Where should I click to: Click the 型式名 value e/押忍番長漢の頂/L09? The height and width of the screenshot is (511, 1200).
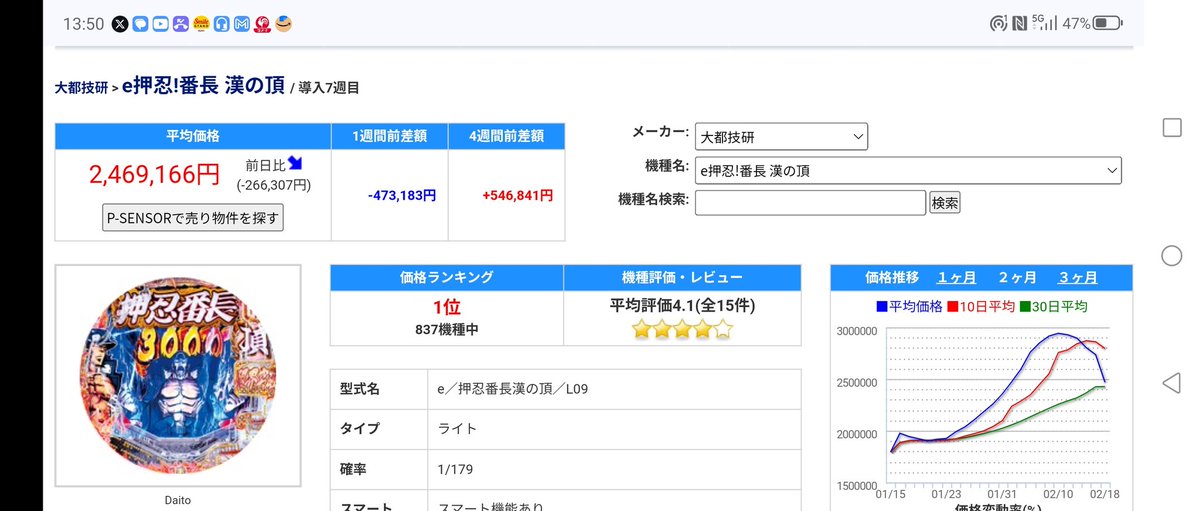point(513,389)
